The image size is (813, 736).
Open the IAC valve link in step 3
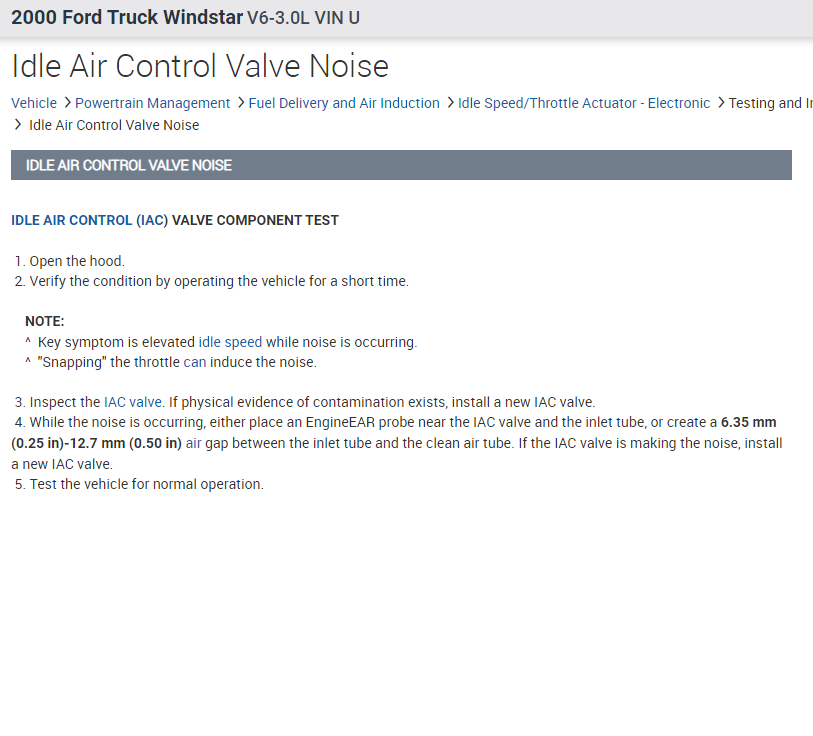click(133, 402)
